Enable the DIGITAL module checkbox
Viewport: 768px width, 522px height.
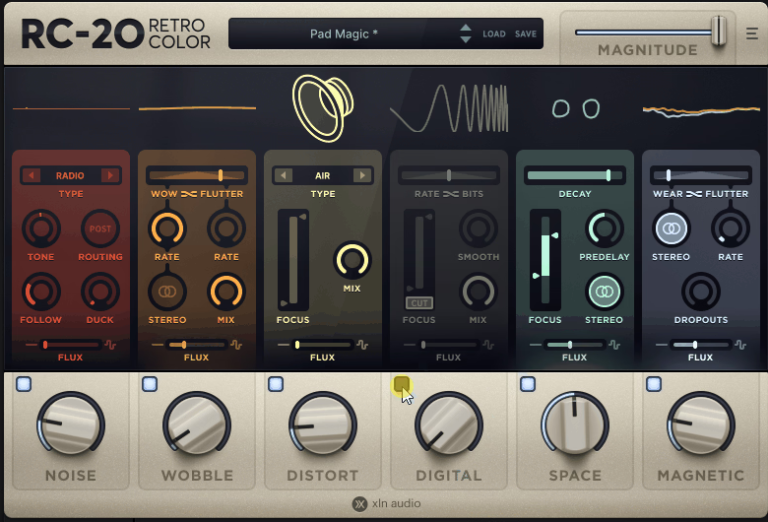click(402, 384)
